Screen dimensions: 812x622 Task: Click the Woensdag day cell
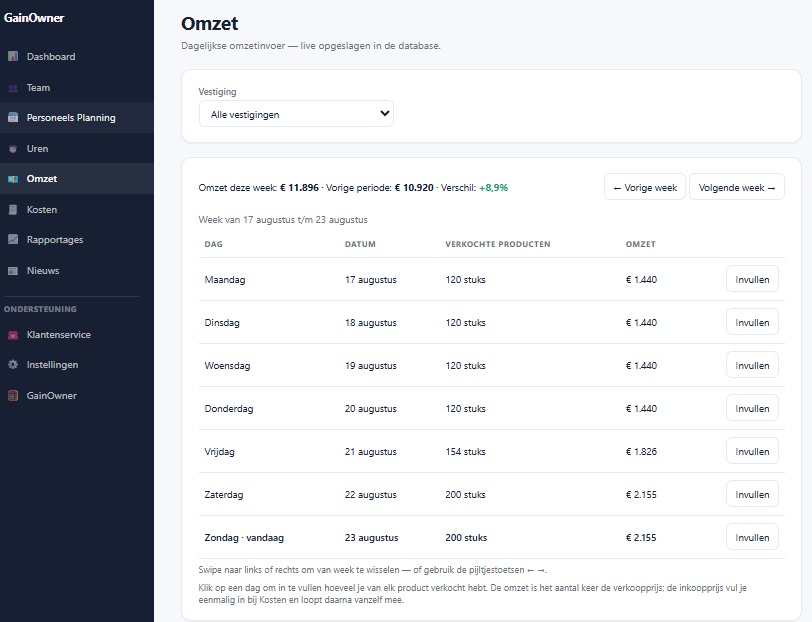(x=227, y=366)
